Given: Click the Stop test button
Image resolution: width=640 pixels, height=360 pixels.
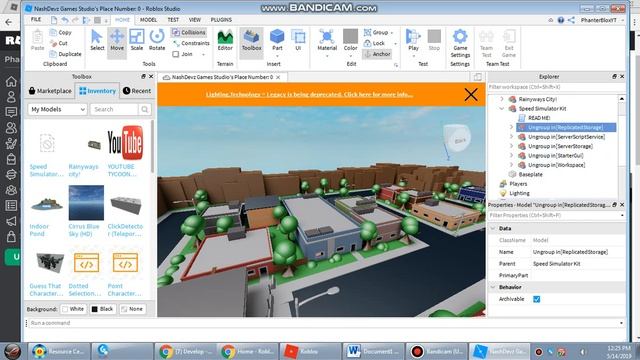Looking at the screenshot, I should [434, 40].
